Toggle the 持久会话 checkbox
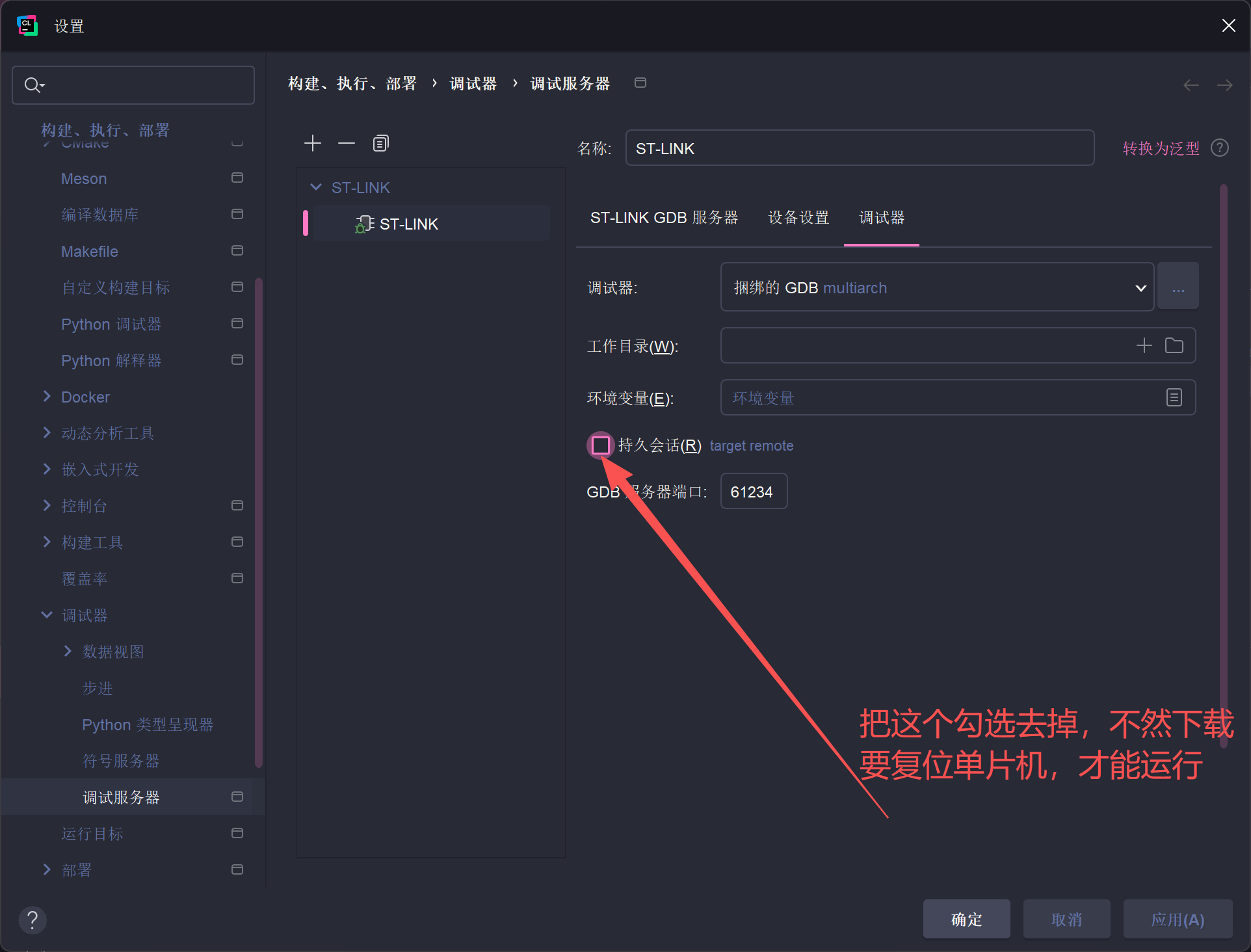This screenshot has width=1251, height=952. (x=601, y=445)
